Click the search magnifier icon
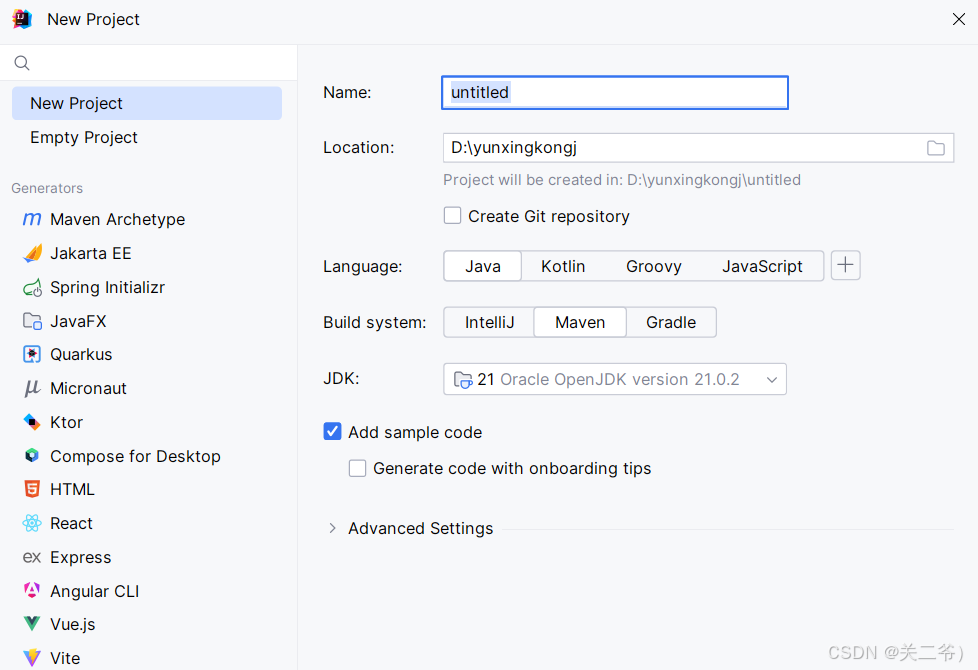Image resolution: width=978 pixels, height=670 pixels. [22, 63]
